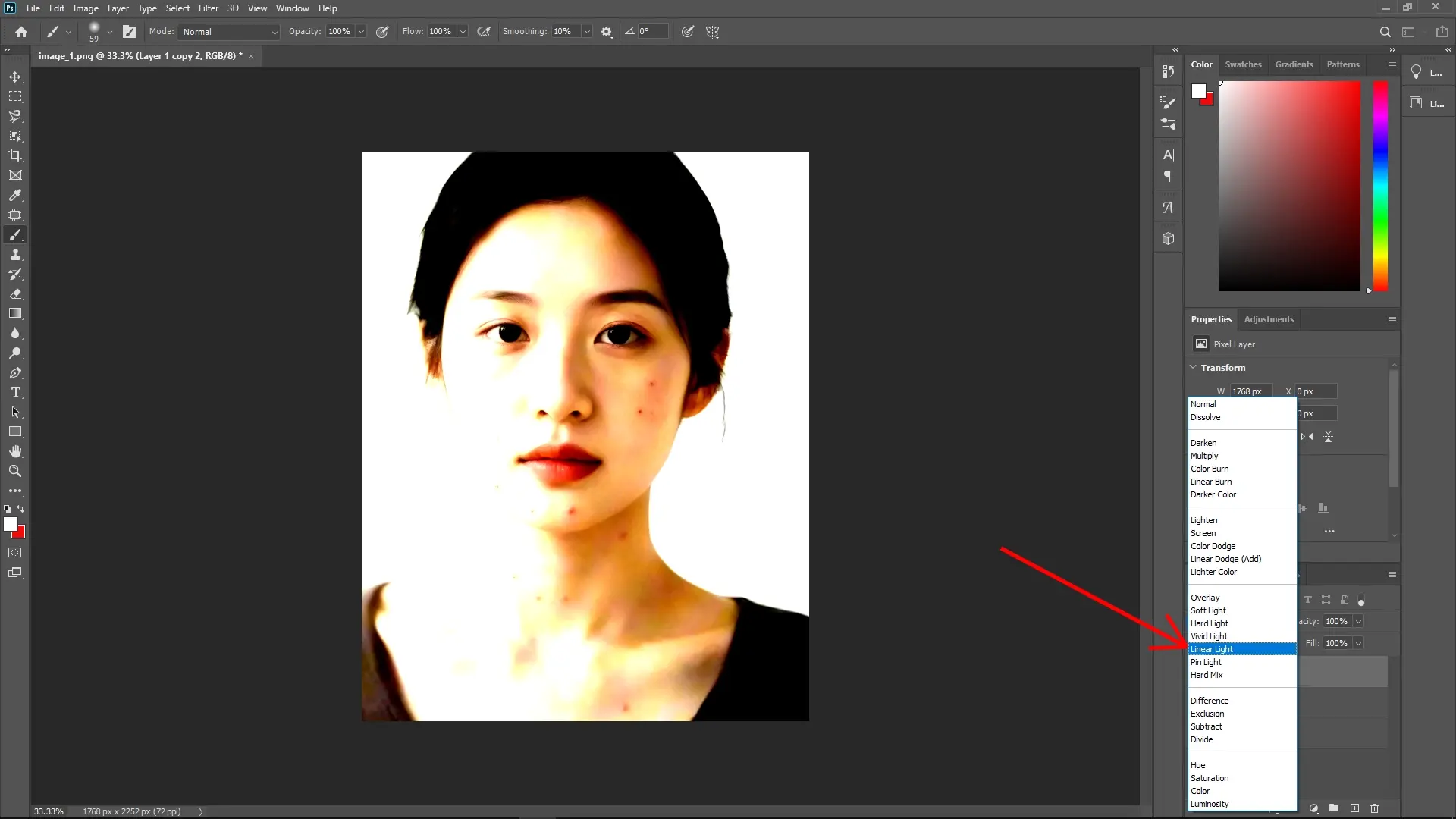
Task: Switch to the Adjustments tab
Action: 1268,318
